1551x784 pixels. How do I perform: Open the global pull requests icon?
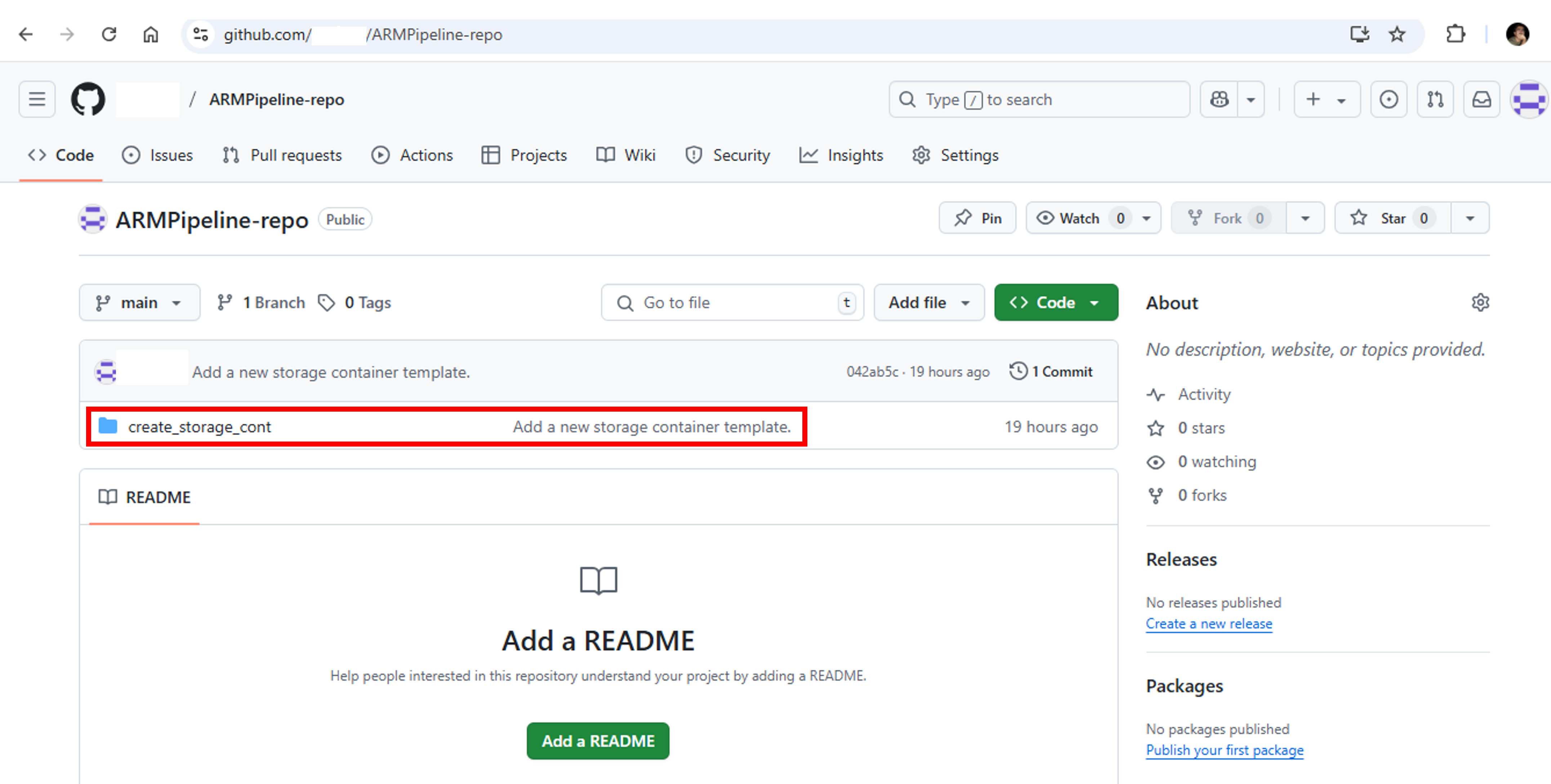1435,99
